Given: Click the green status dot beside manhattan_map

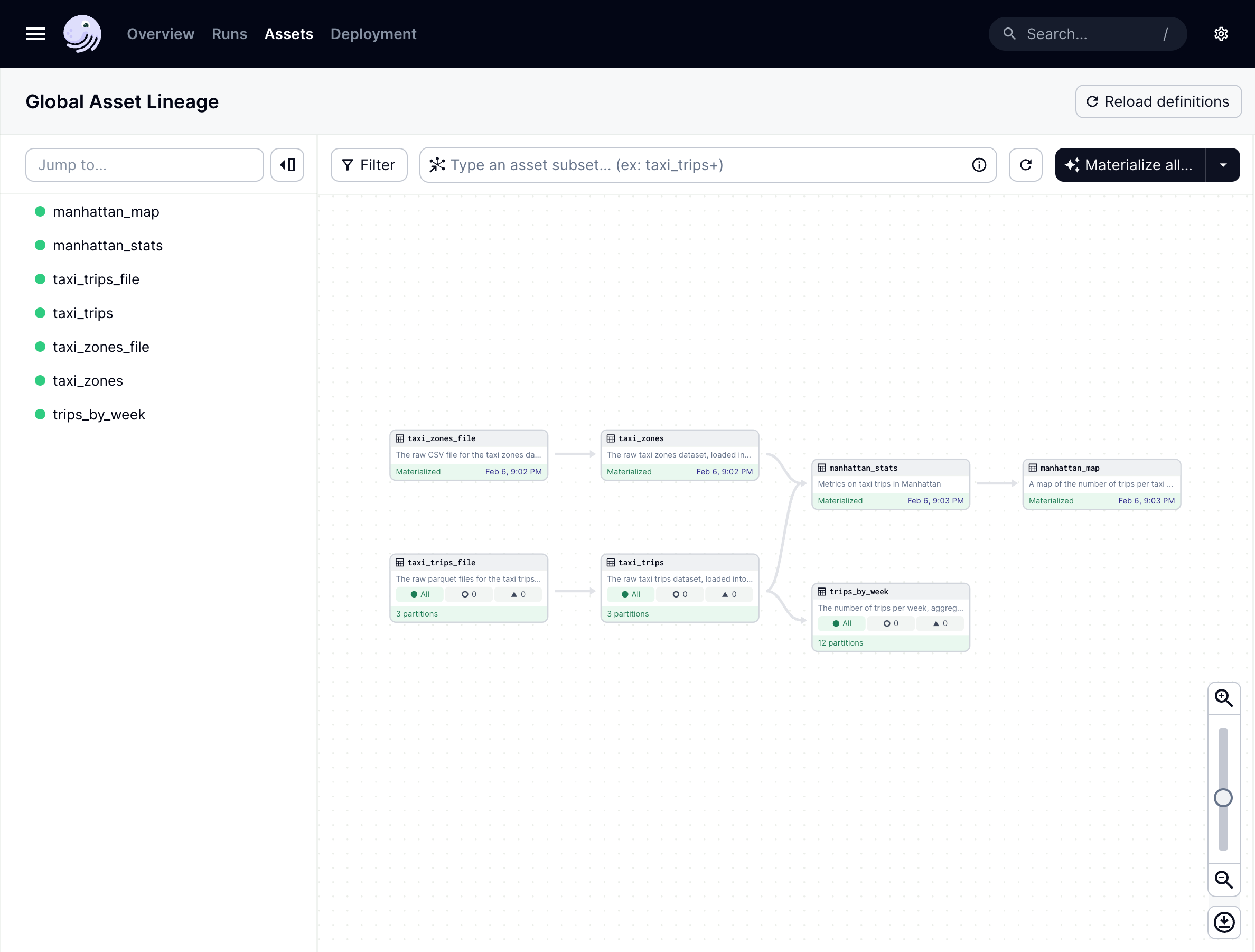Looking at the screenshot, I should pos(40,212).
